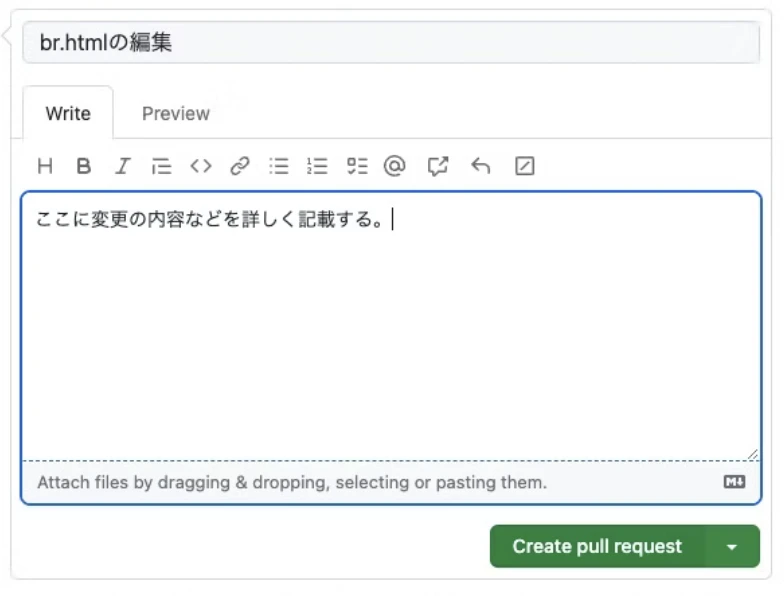The height and width of the screenshot is (596, 784).
Task: Apply bold formatting with the B icon
Action: (x=84, y=166)
